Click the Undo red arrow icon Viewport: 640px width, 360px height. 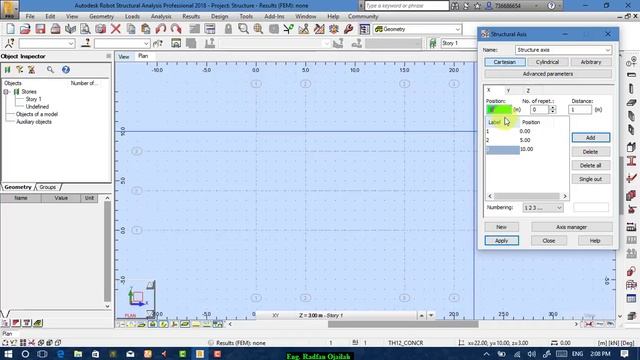(x=161, y=29)
